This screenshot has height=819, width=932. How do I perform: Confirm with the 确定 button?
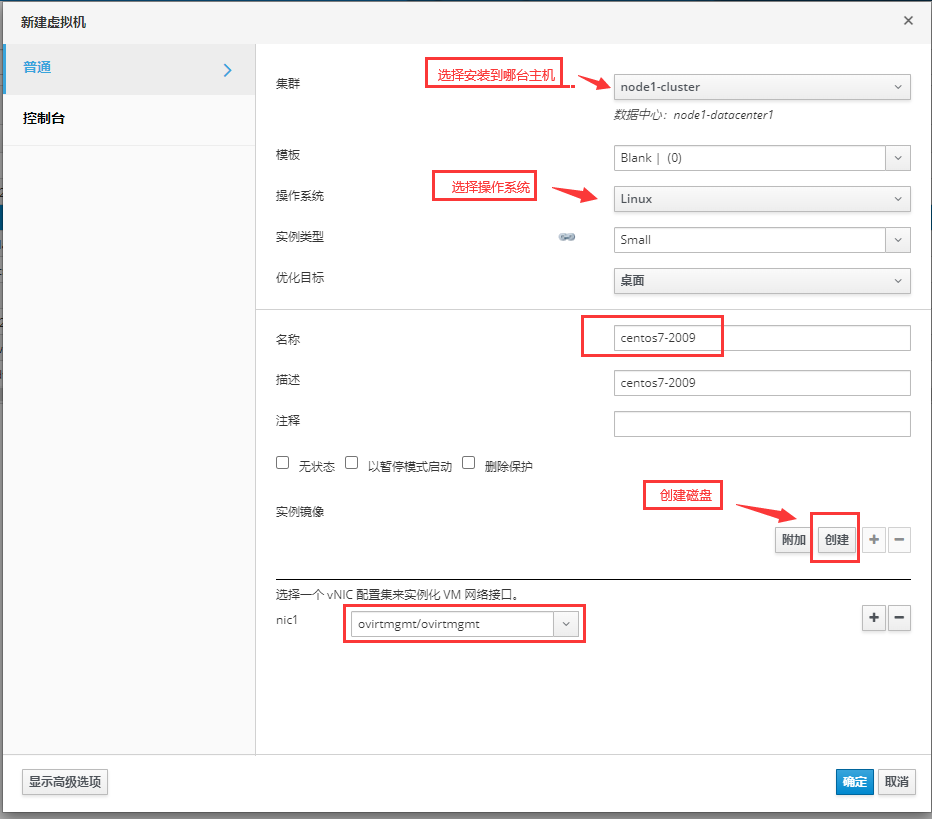(855, 782)
